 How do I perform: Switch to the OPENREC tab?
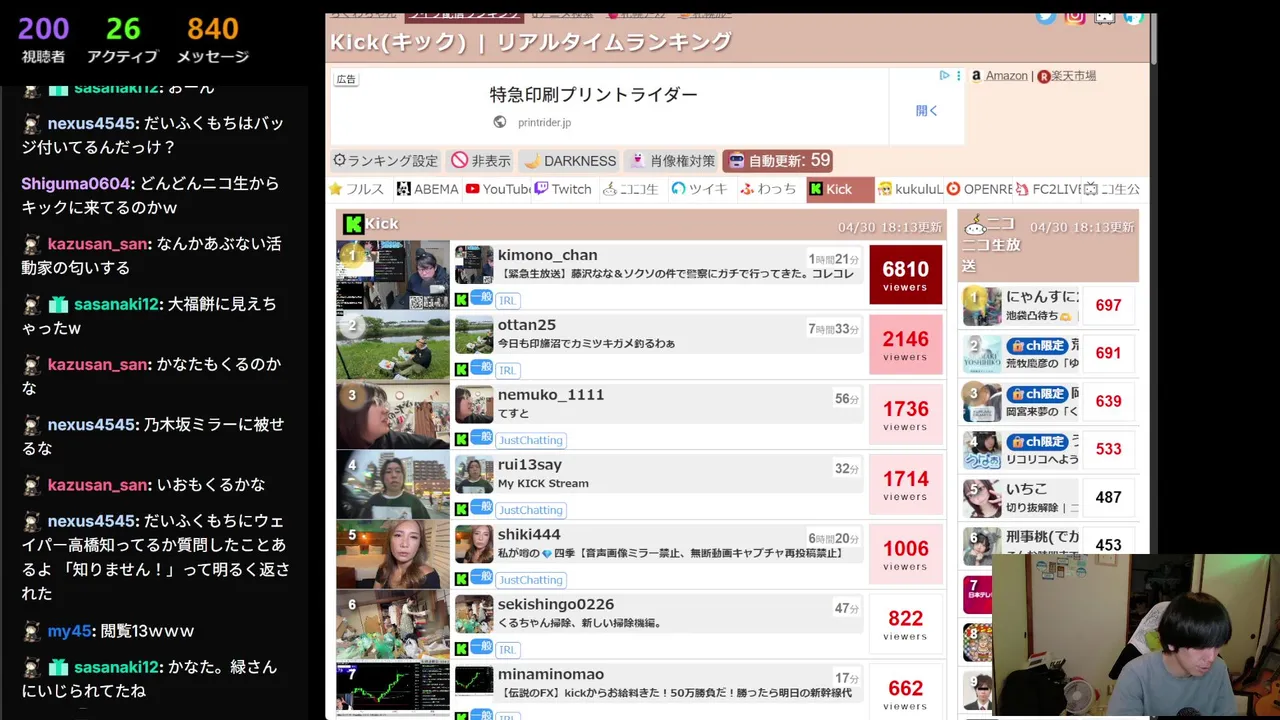pos(979,189)
